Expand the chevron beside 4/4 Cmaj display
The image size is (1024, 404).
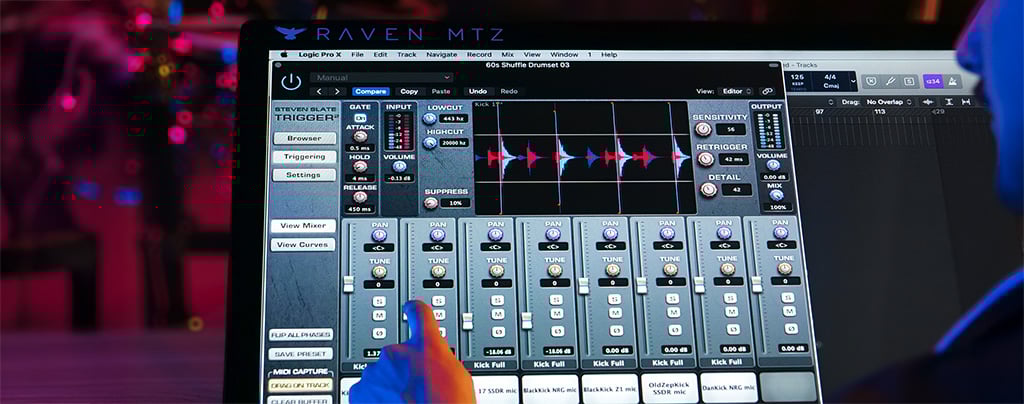click(852, 82)
